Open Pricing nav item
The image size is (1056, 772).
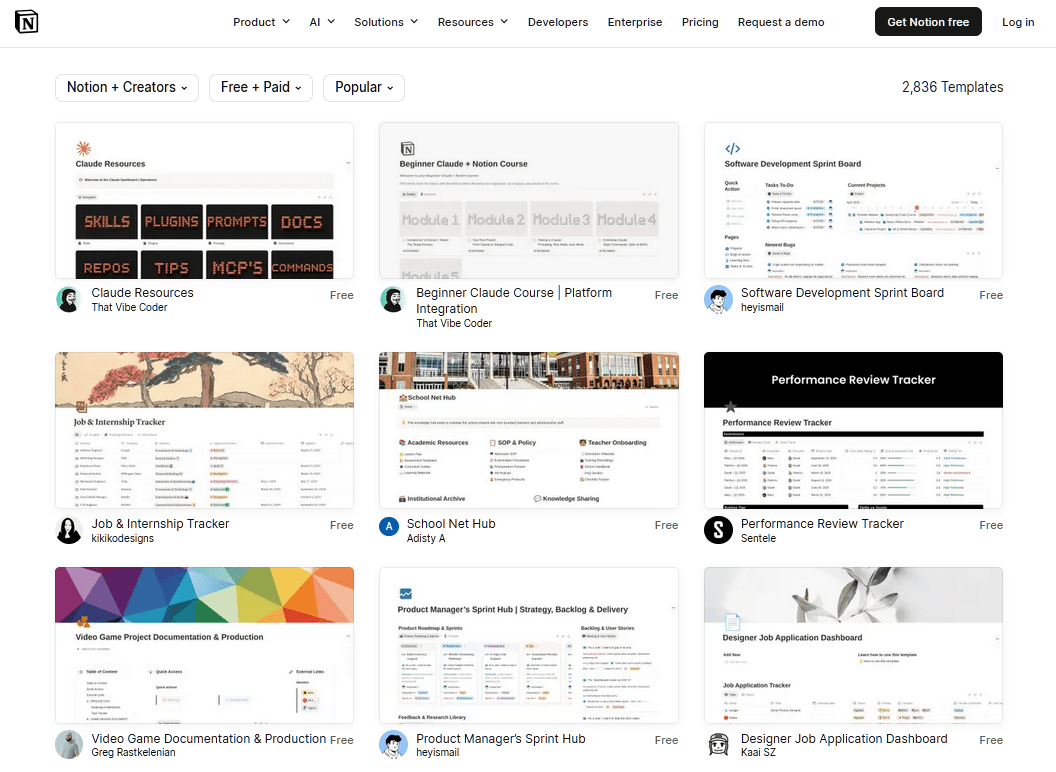(x=700, y=22)
